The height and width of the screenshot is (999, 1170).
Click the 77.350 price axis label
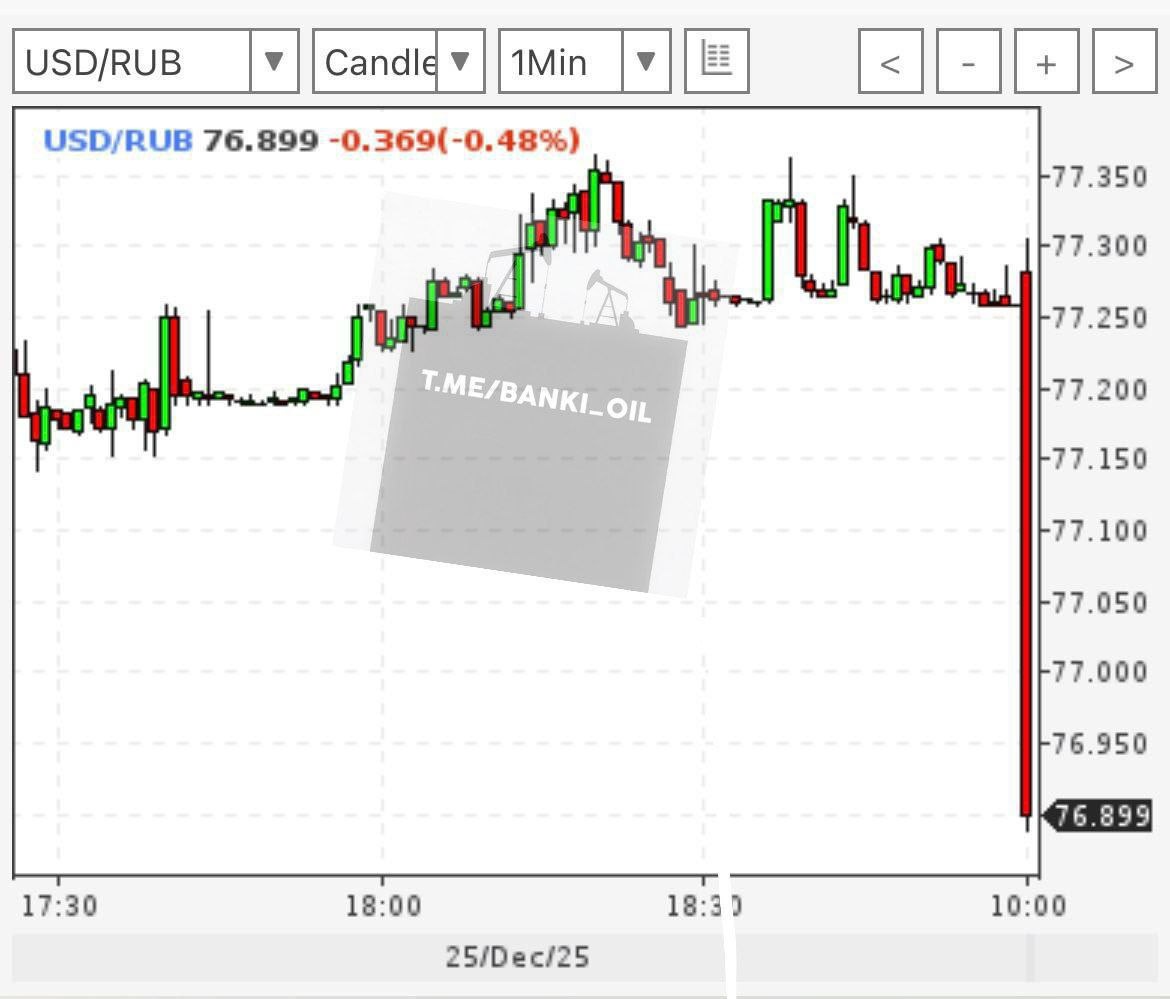coord(1098,178)
